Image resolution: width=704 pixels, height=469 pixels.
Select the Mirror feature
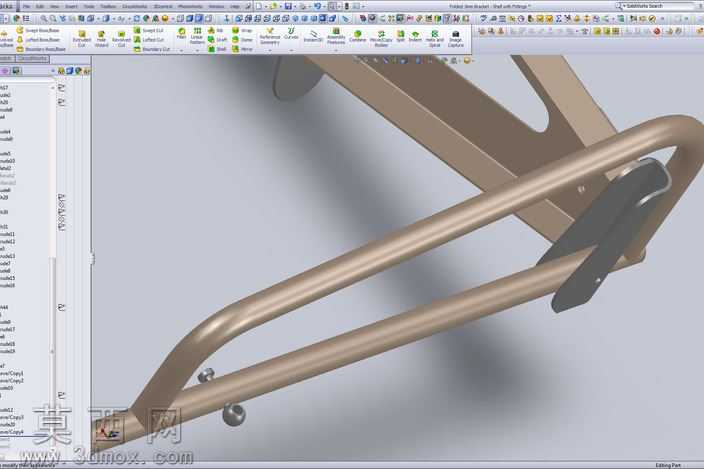tap(242, 49)
